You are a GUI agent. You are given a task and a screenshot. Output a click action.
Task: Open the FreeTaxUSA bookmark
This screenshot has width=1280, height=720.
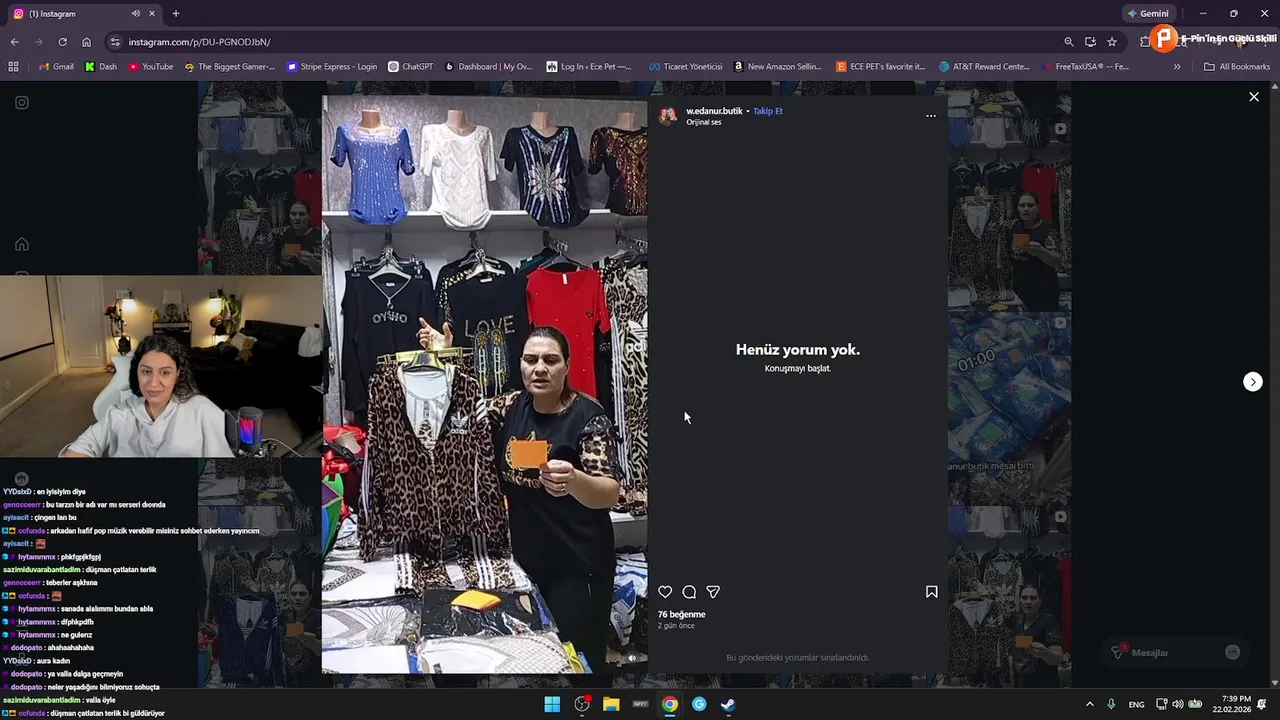(x=1086, y=67)
